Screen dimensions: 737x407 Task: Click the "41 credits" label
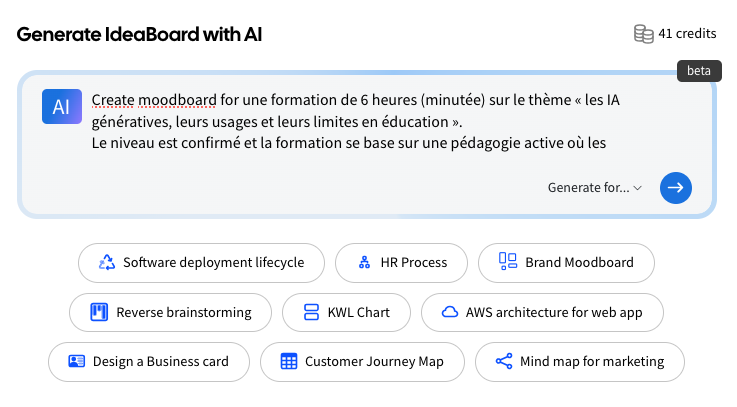point(687,34)
